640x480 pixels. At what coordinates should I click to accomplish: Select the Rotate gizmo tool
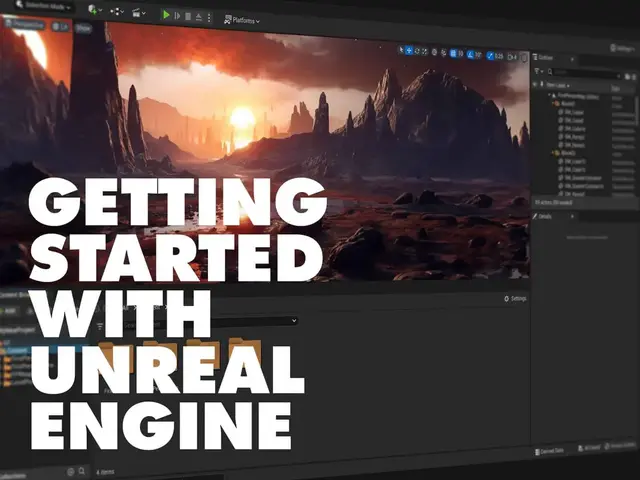pos(417,51)
